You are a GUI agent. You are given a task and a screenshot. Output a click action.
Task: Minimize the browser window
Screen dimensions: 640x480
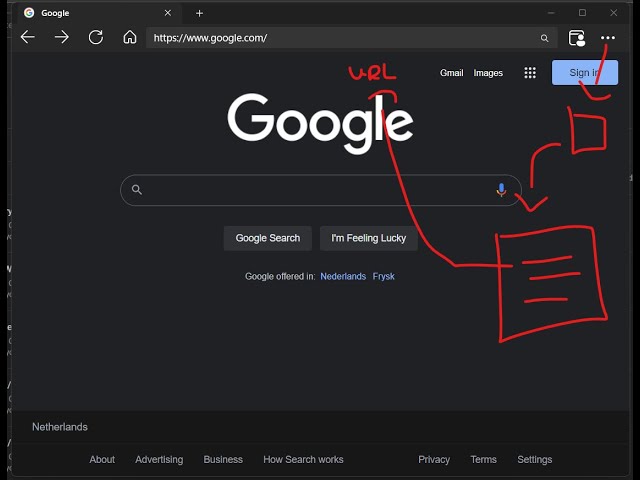[551, 13]
